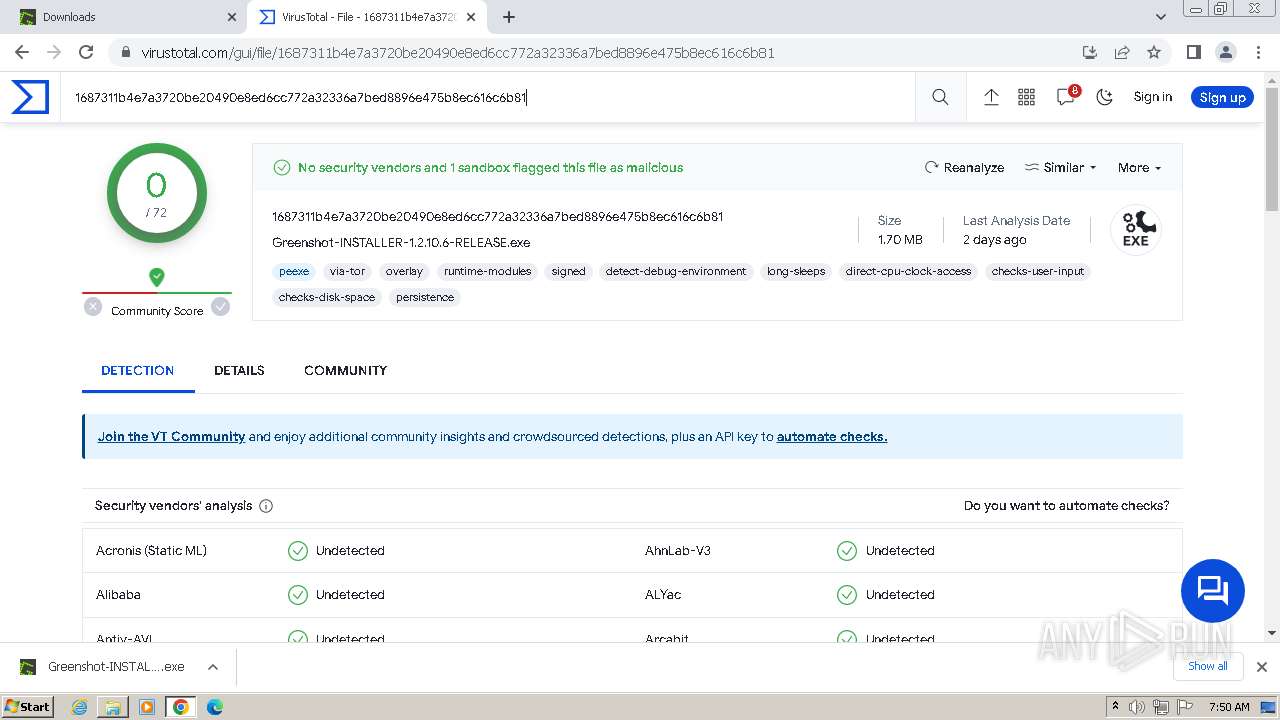
Task: Vote community score positive (check)
Action: [x=220, y=307]
